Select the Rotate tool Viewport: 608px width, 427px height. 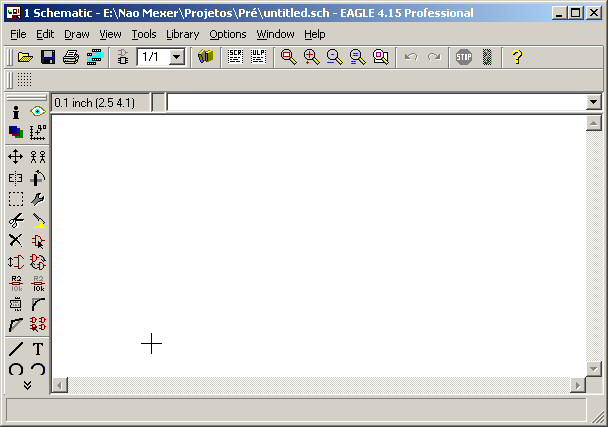click(38, 178)
